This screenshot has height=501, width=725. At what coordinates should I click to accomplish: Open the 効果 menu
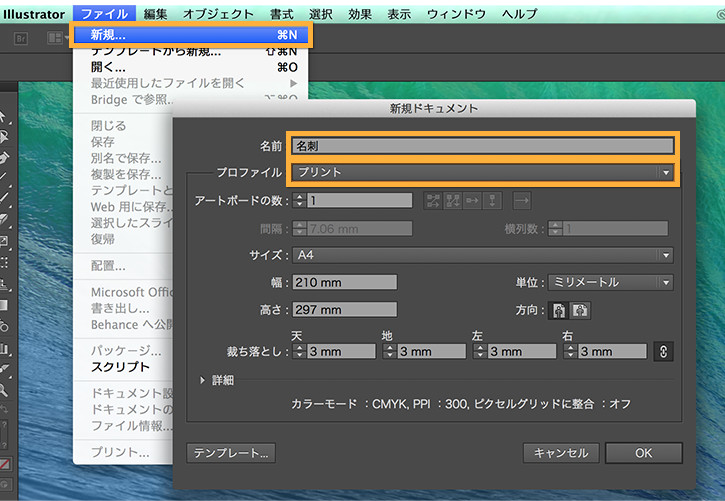[x=360, y=14]
